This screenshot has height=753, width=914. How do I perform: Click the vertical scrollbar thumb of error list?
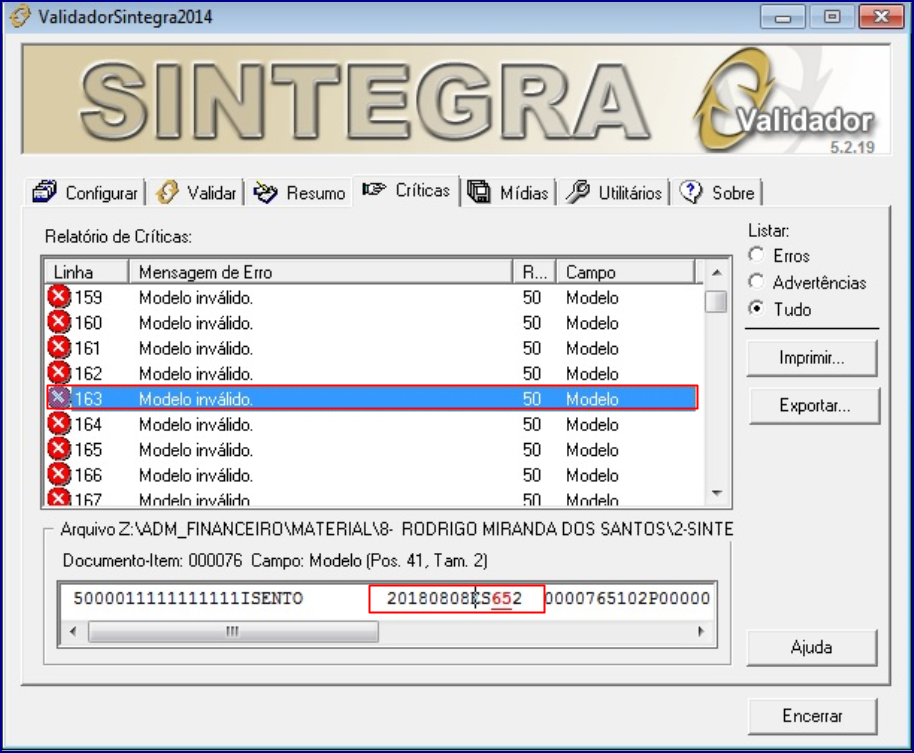pos(716,301)
